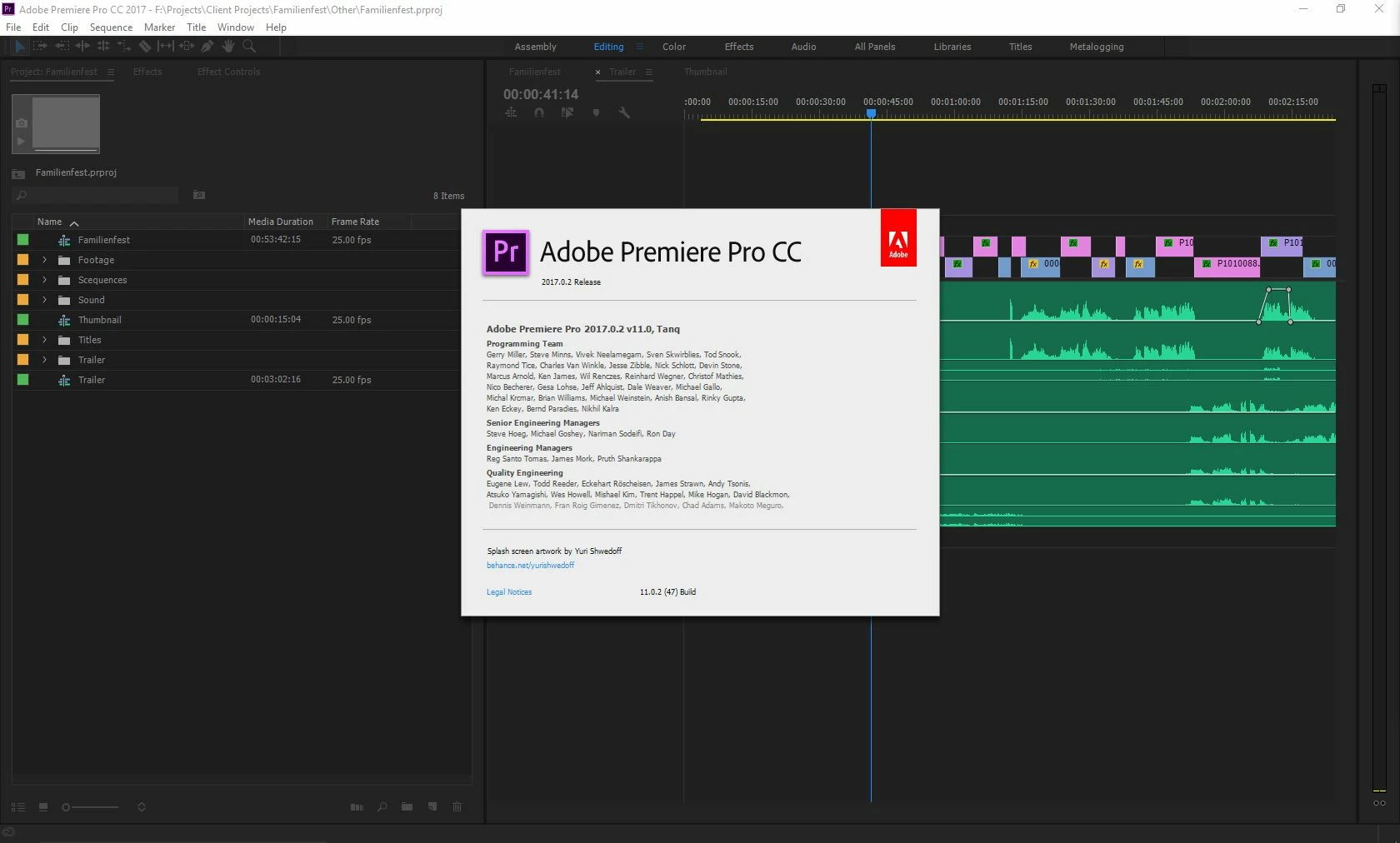Select the timeline playhead marker
Screen dimensions: 1400x843
tap(871, 113)
